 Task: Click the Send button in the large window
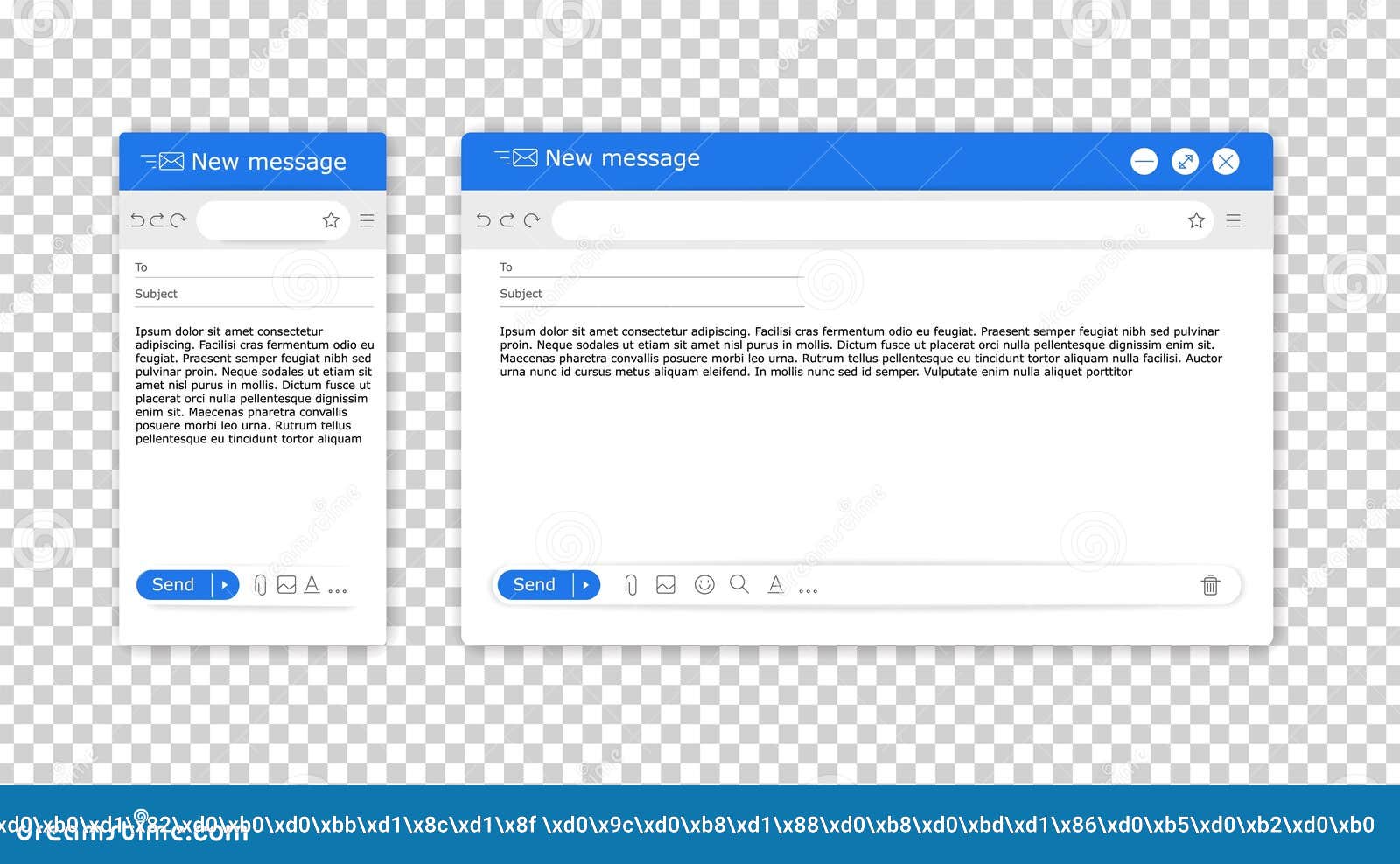534,584
